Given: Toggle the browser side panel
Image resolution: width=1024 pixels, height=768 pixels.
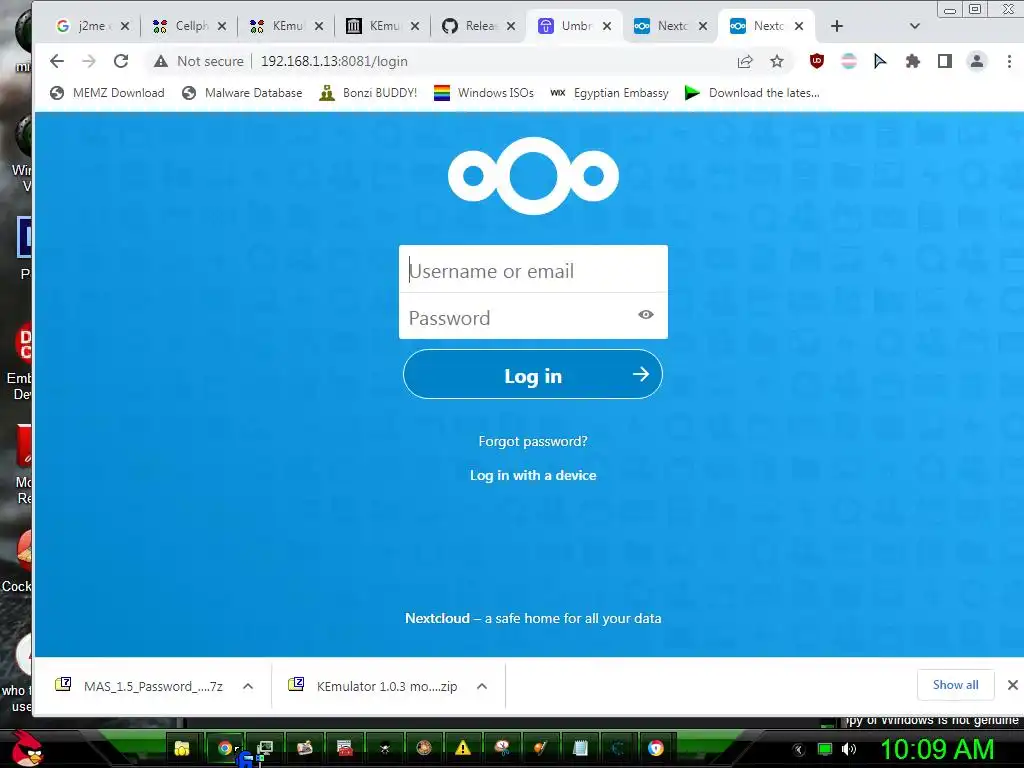Looking at the screenshot, I should pyautogui.click(x=944, y=61).
